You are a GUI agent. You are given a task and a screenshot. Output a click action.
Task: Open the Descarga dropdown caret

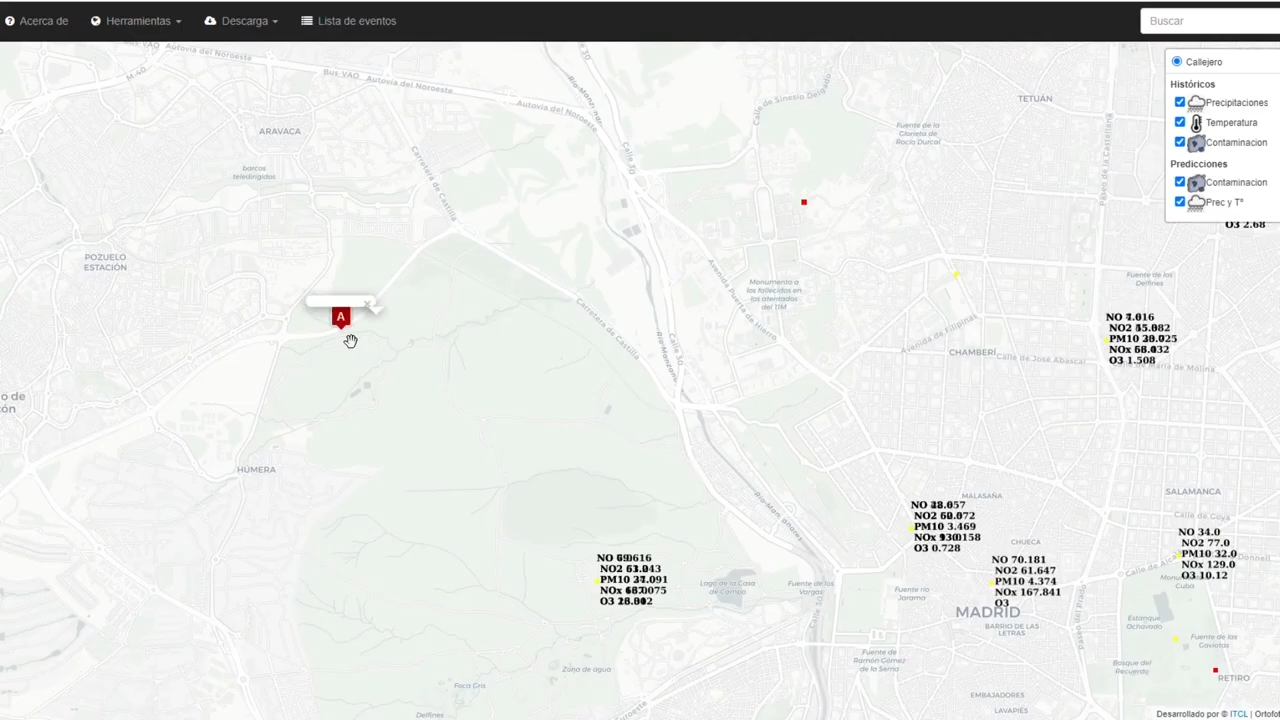274,21
